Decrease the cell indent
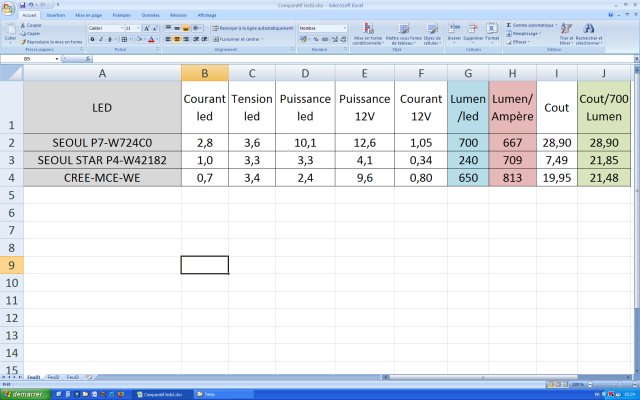Image resolution: width=640 pixels, height=400 pixels. point(196,39)
